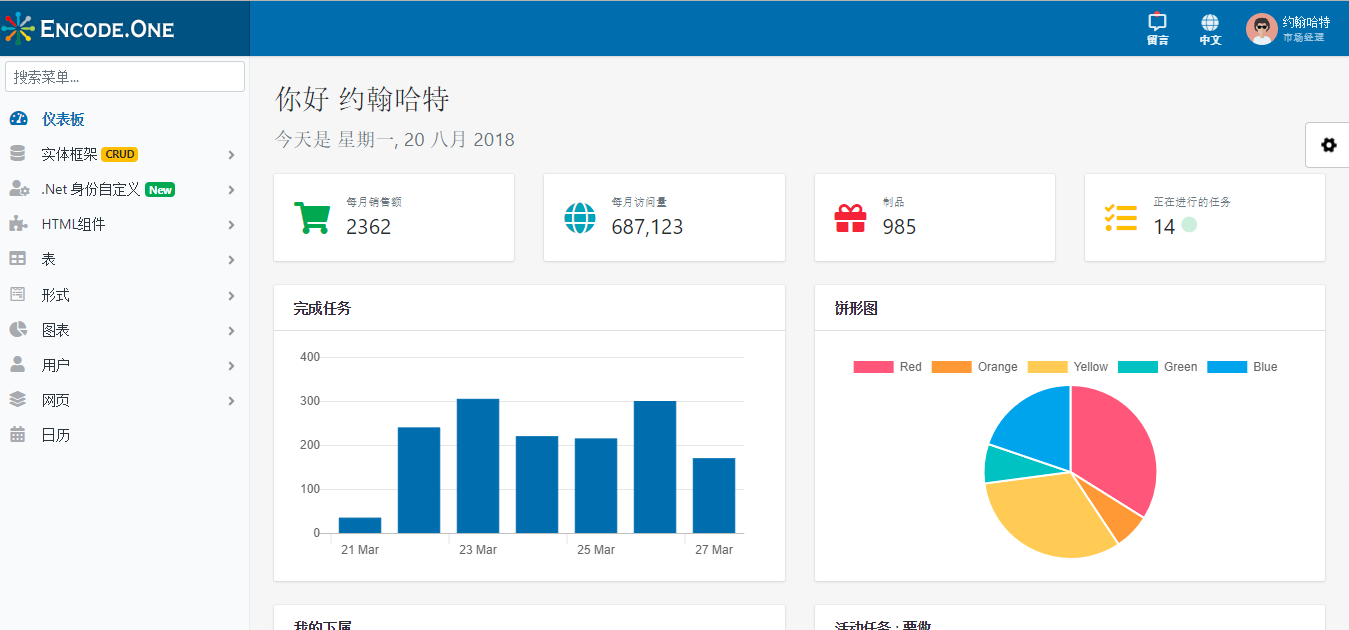The image size is (1349, 630).
Task: Click the products value 985
Action: (x=899, y=227)
